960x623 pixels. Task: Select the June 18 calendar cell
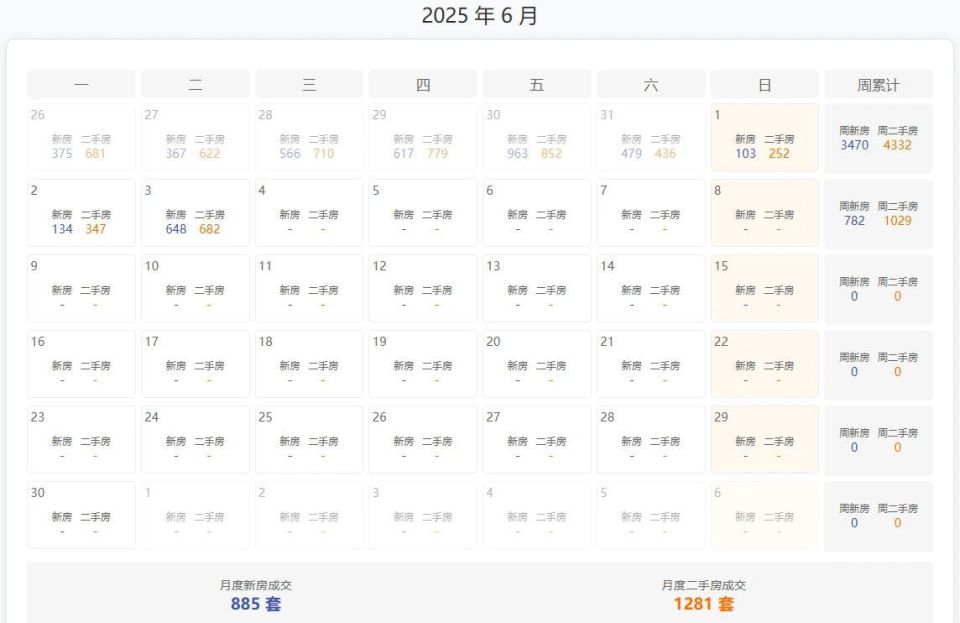pyautogui.click(x=309, y=364)
